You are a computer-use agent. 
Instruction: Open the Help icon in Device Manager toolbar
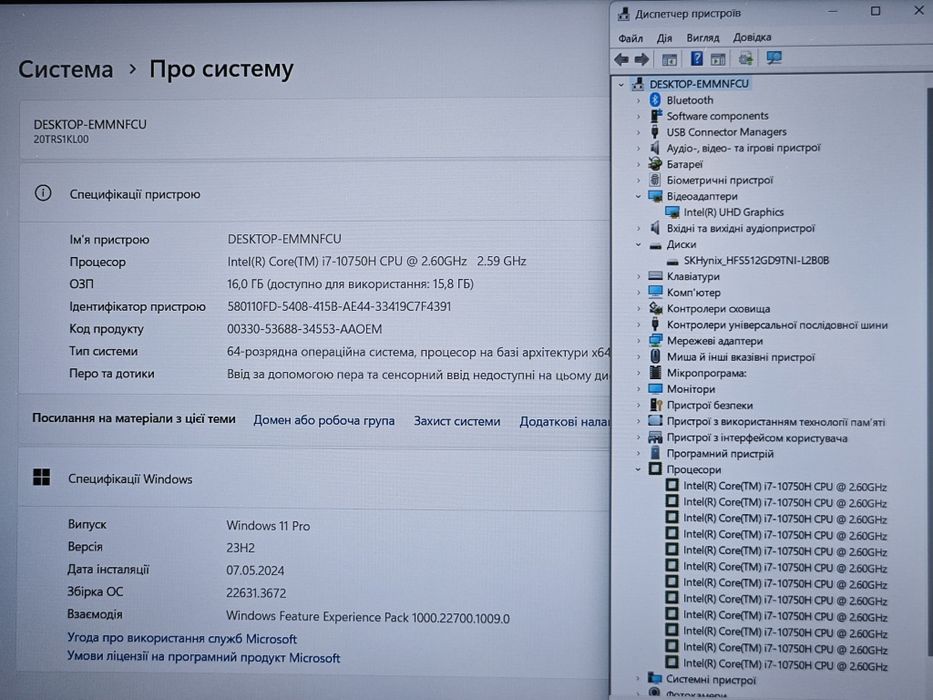(696, 58)
